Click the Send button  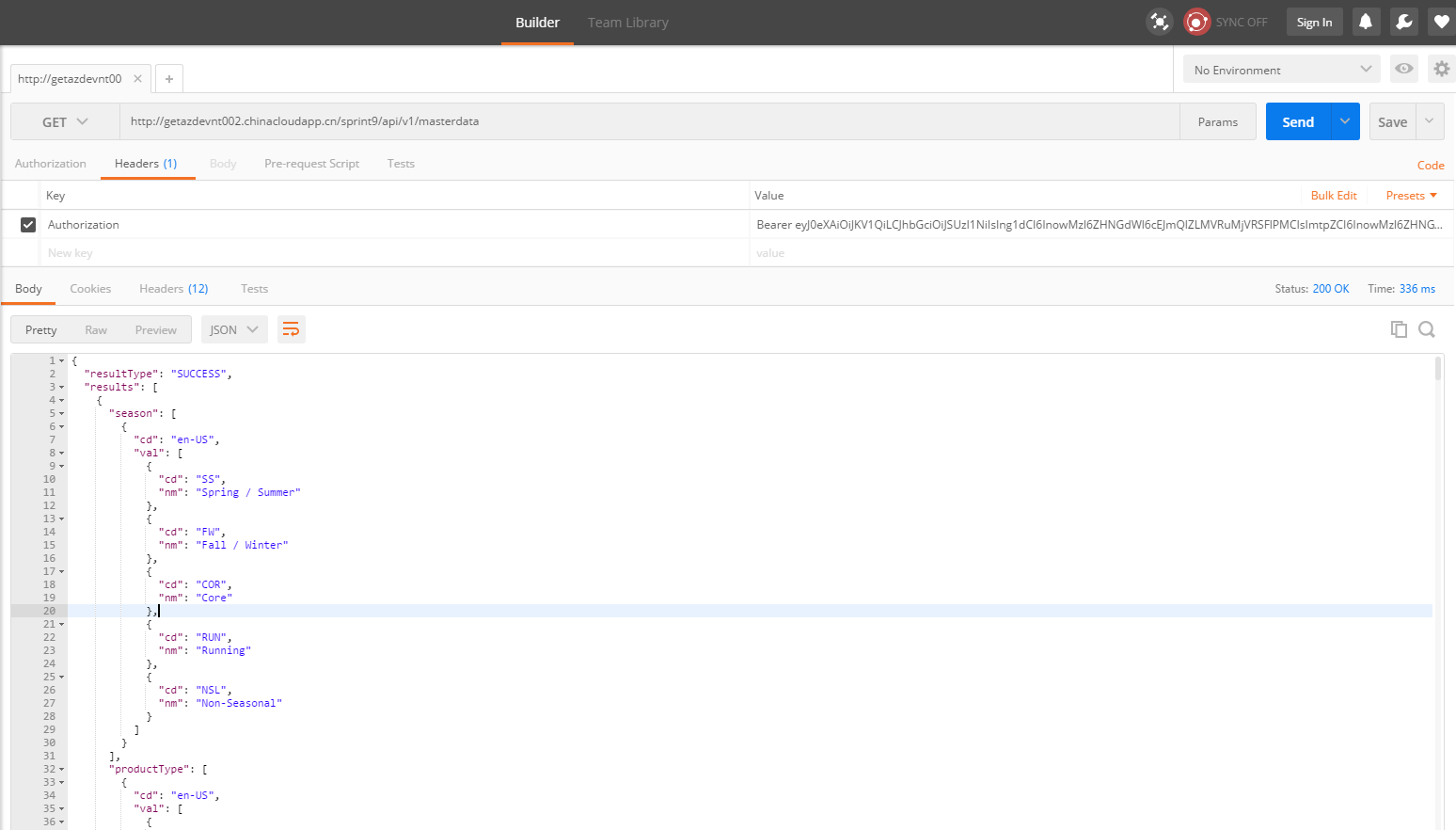coord(1299,121)
